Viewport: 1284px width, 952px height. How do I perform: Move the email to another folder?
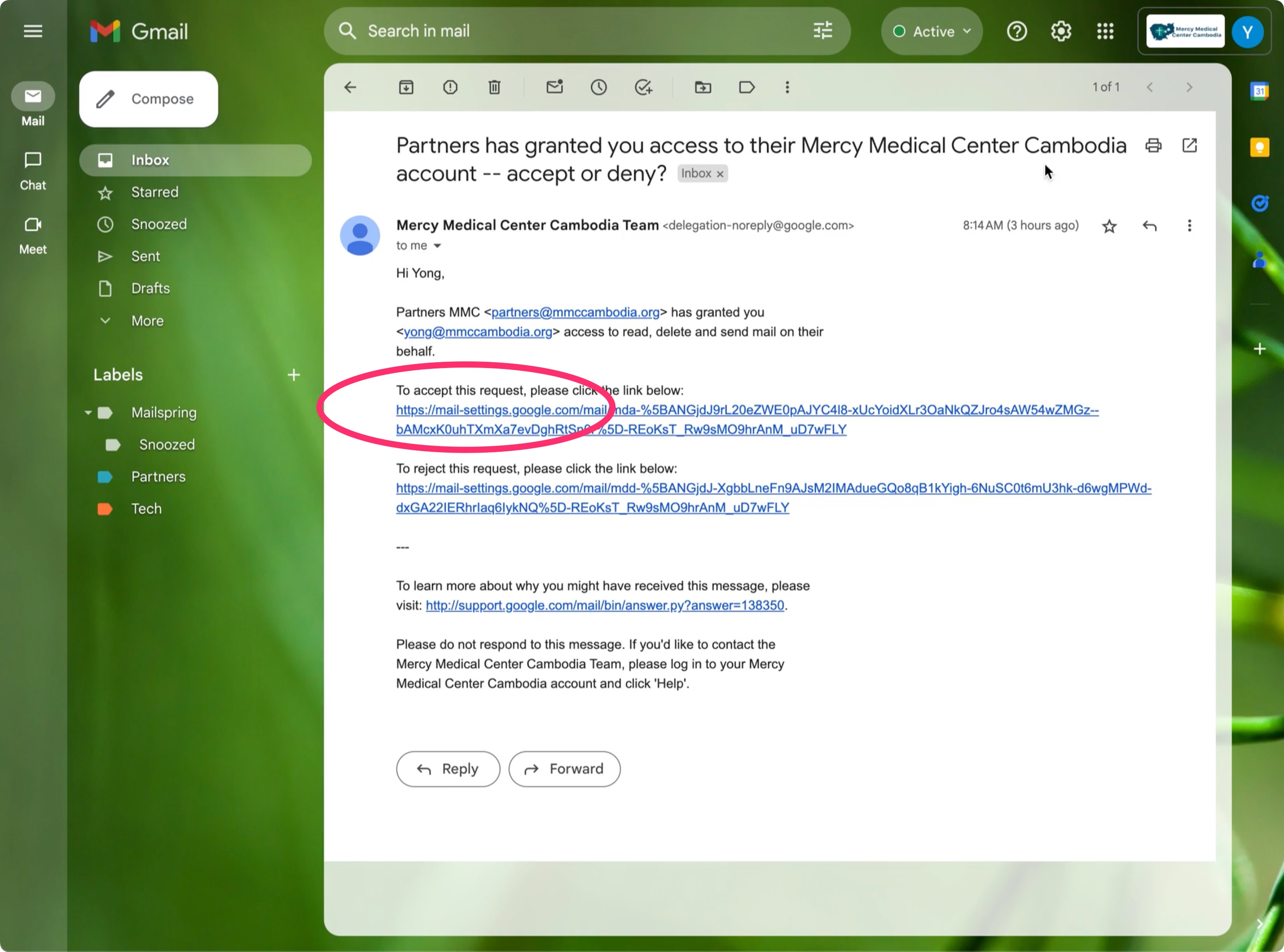tap(703, 87)
